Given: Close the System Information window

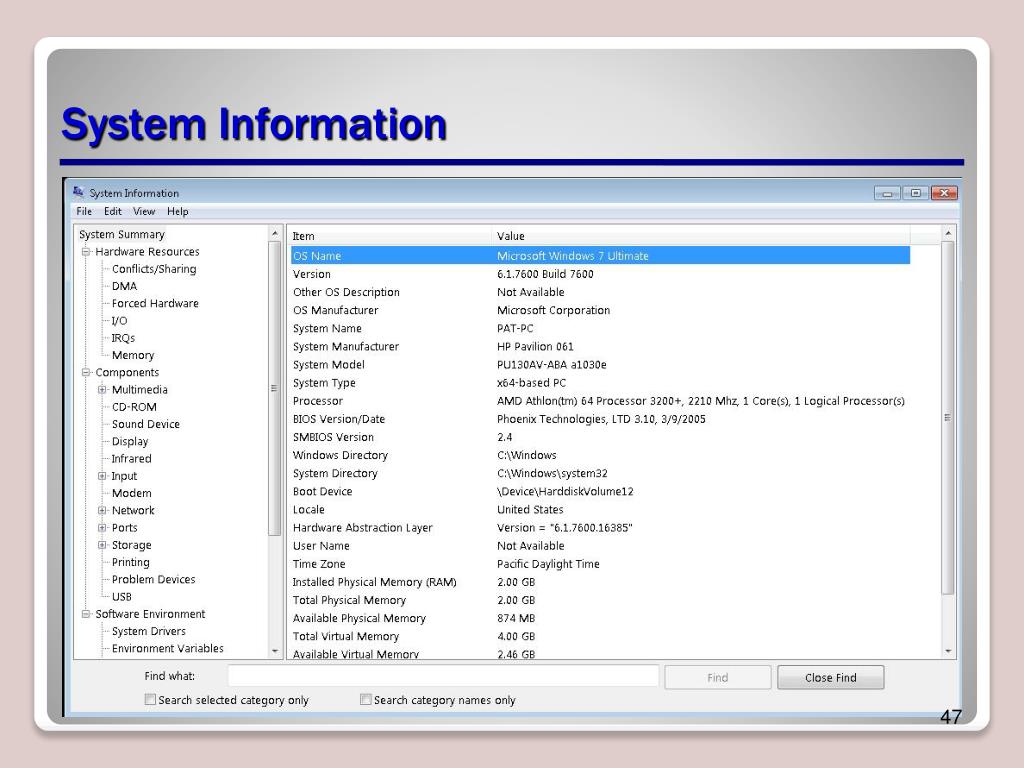Looking at the screenshot, I should point(944,193).
